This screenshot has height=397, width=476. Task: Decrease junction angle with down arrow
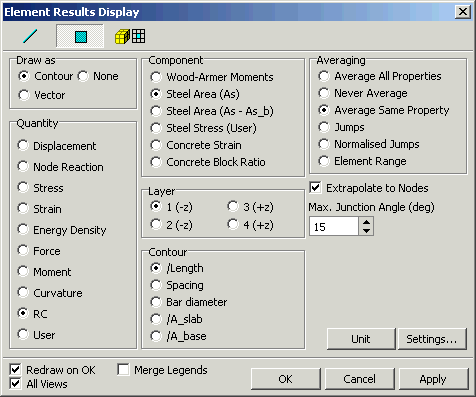pyautogui.click(x=366, y=231)
